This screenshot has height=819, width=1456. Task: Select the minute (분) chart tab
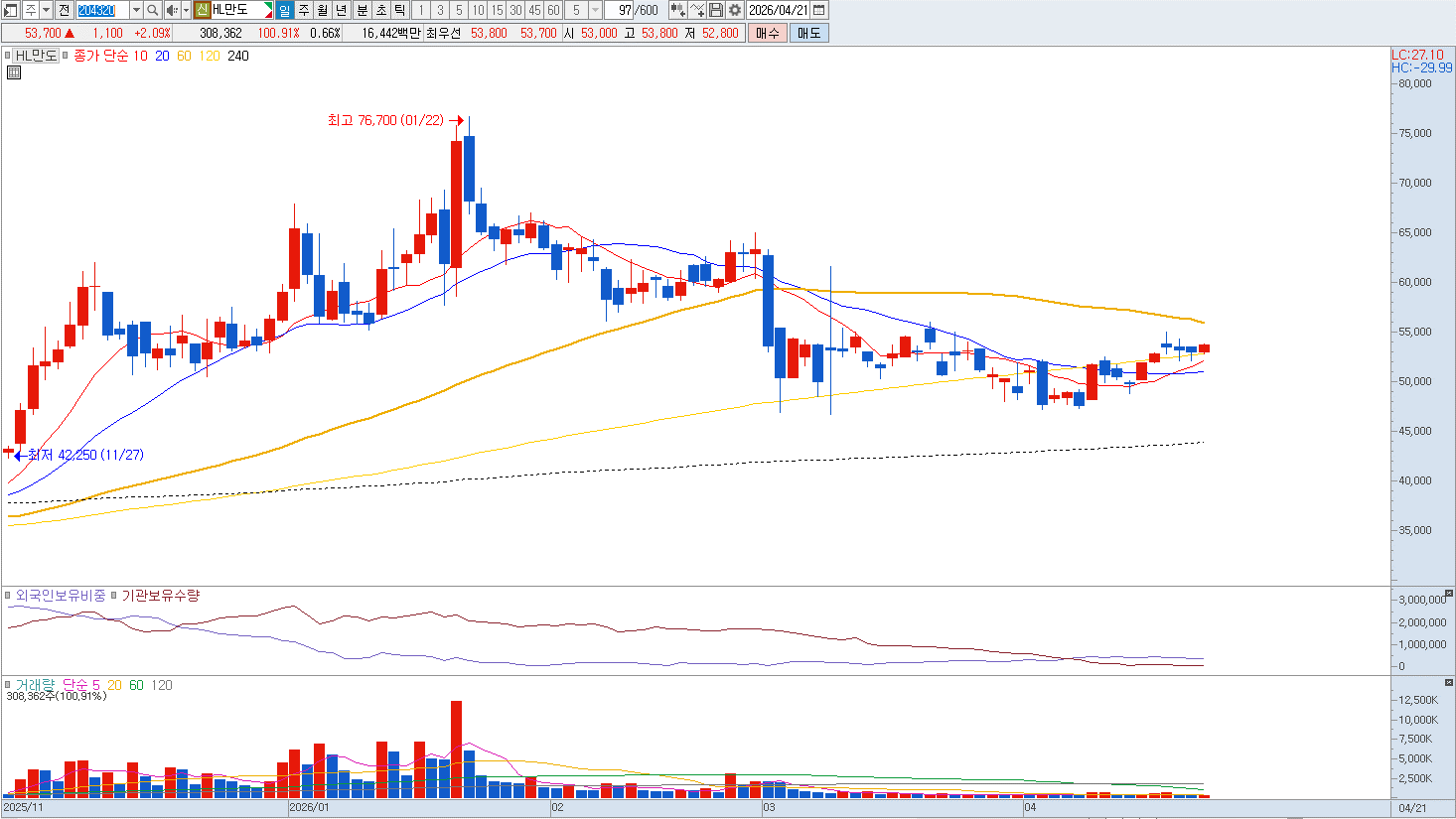coord(362,10)
